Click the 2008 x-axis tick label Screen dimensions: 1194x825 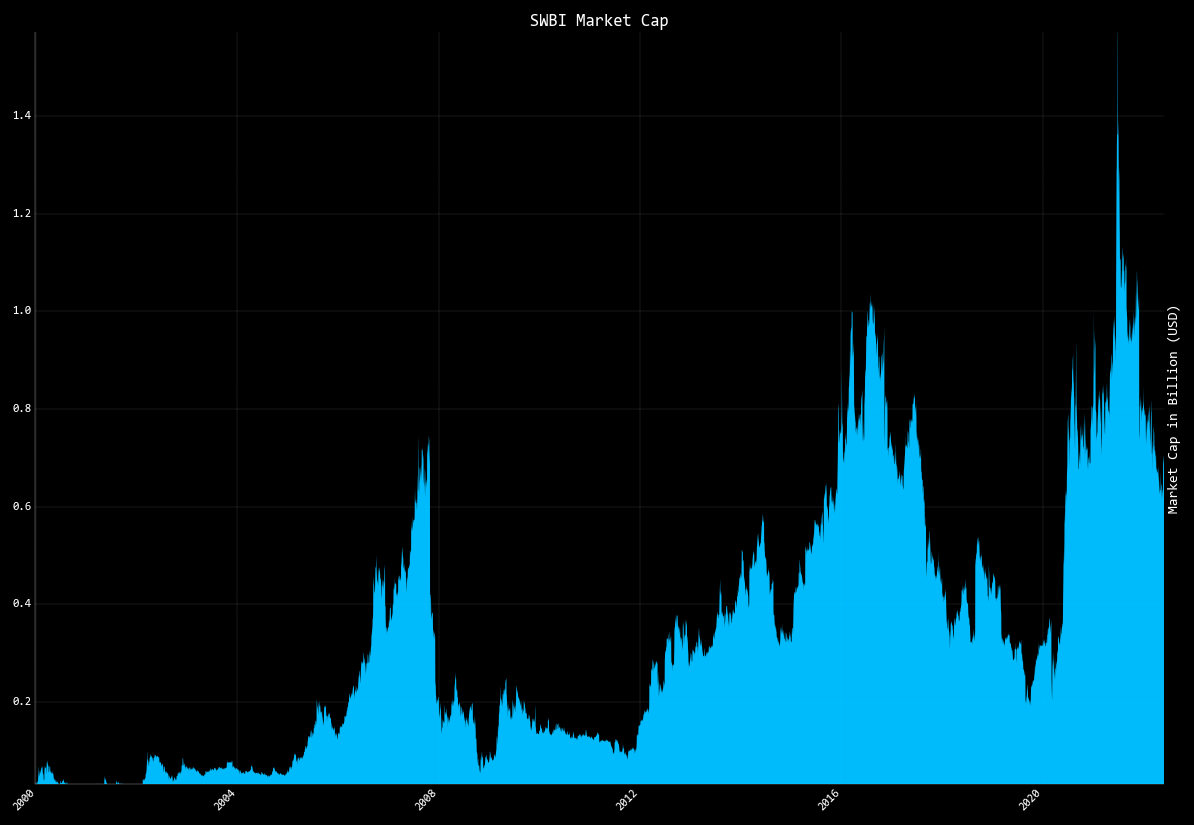[427, 799]
